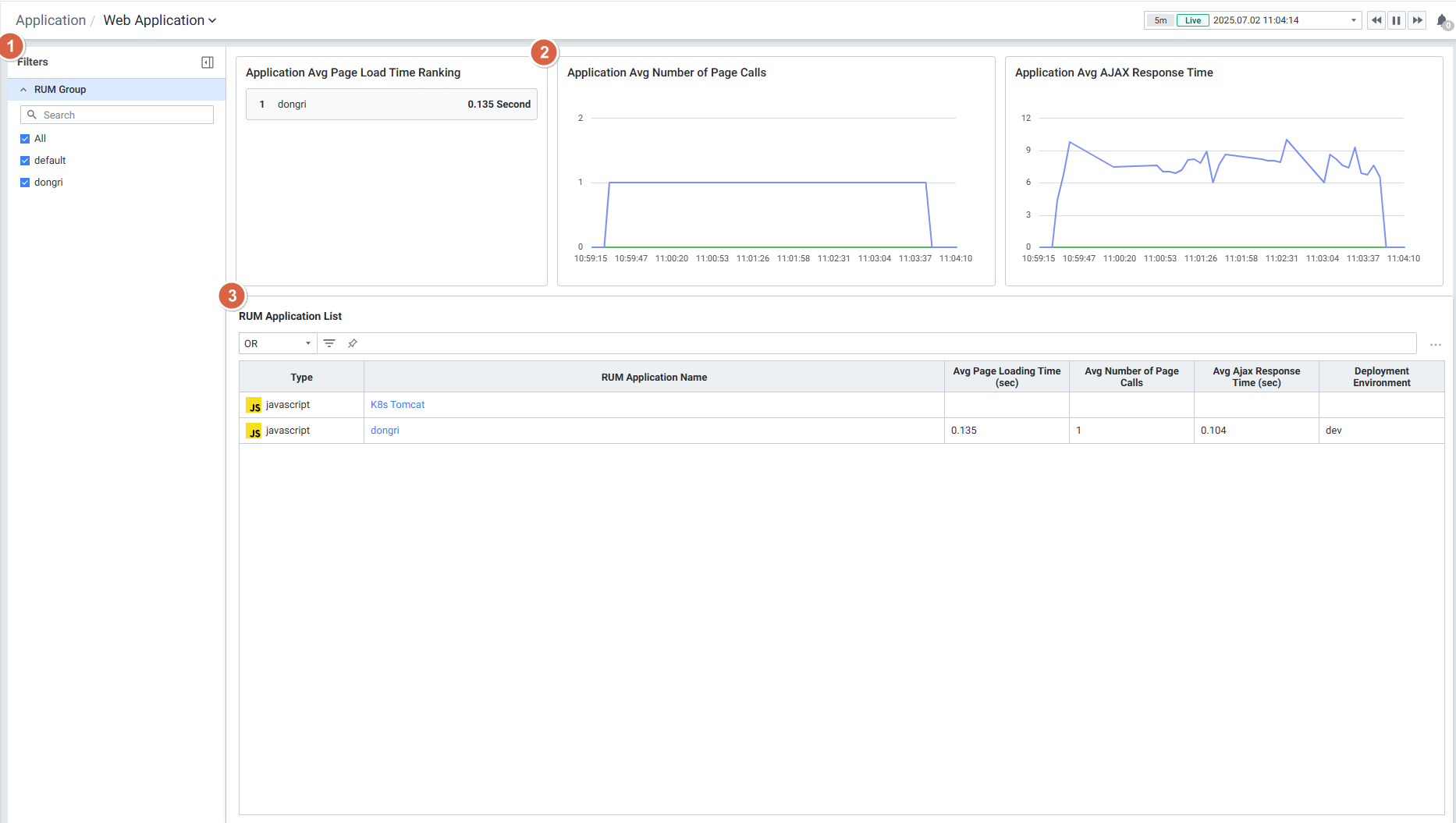Click the fast-forward time button
This screenshot has height=823, width=1456.
[1417, 20]
